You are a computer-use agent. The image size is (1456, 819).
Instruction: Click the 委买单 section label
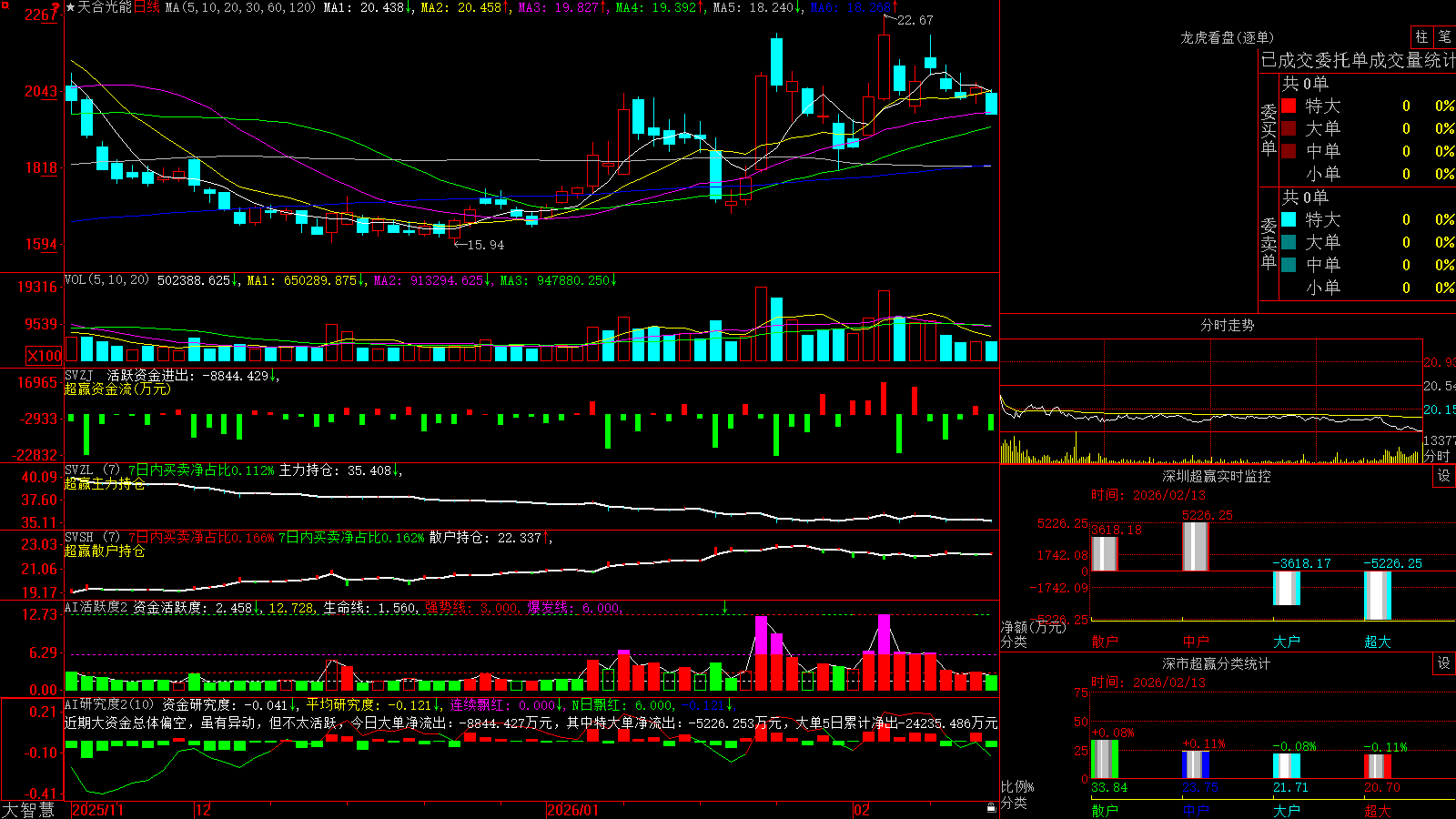click(1269, 129)
